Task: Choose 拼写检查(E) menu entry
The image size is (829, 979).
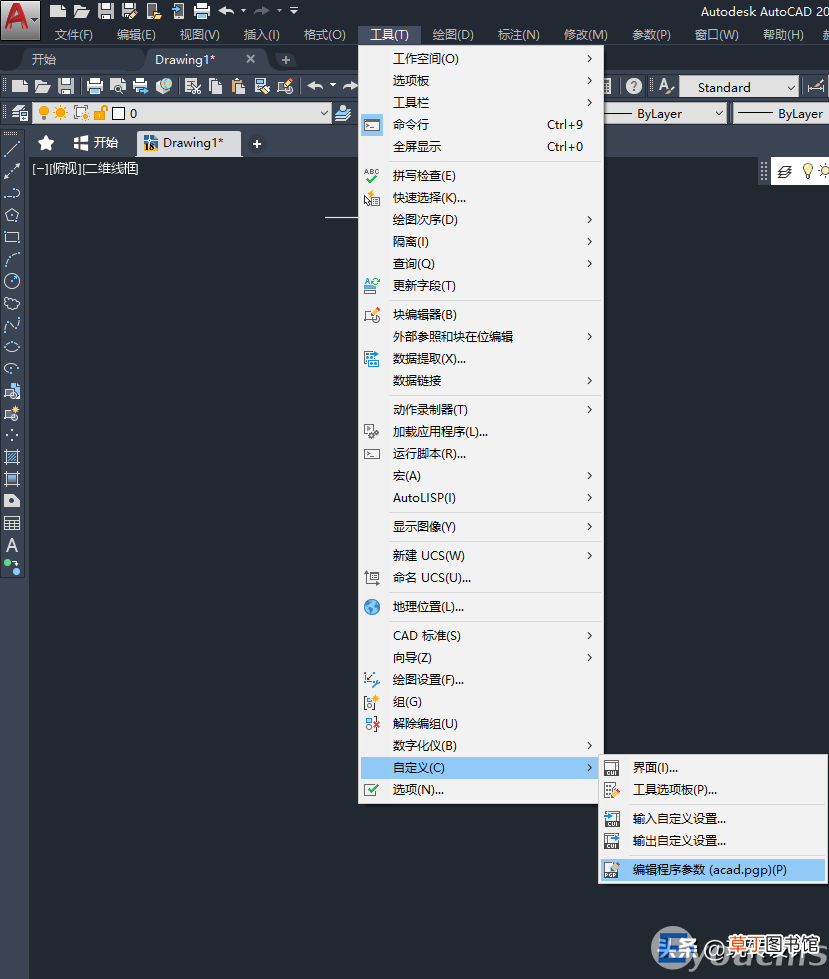Action: (481, 176)
